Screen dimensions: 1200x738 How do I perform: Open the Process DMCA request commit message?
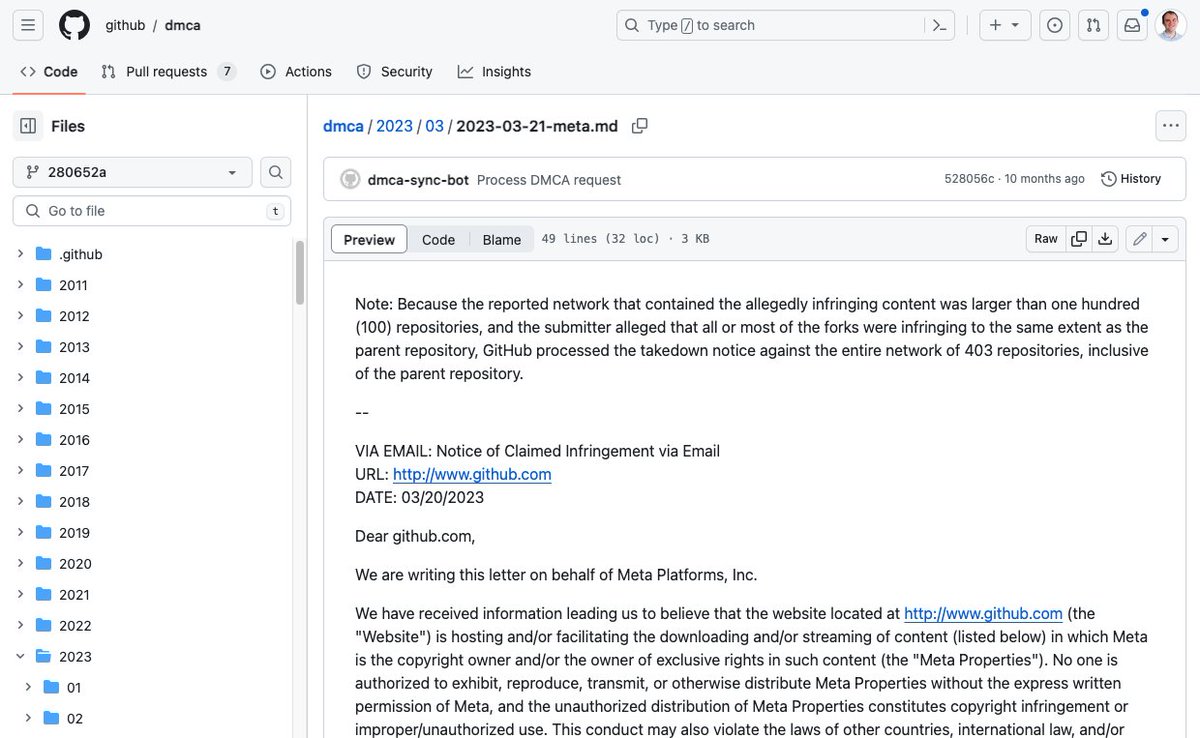[x=549, y=180]
